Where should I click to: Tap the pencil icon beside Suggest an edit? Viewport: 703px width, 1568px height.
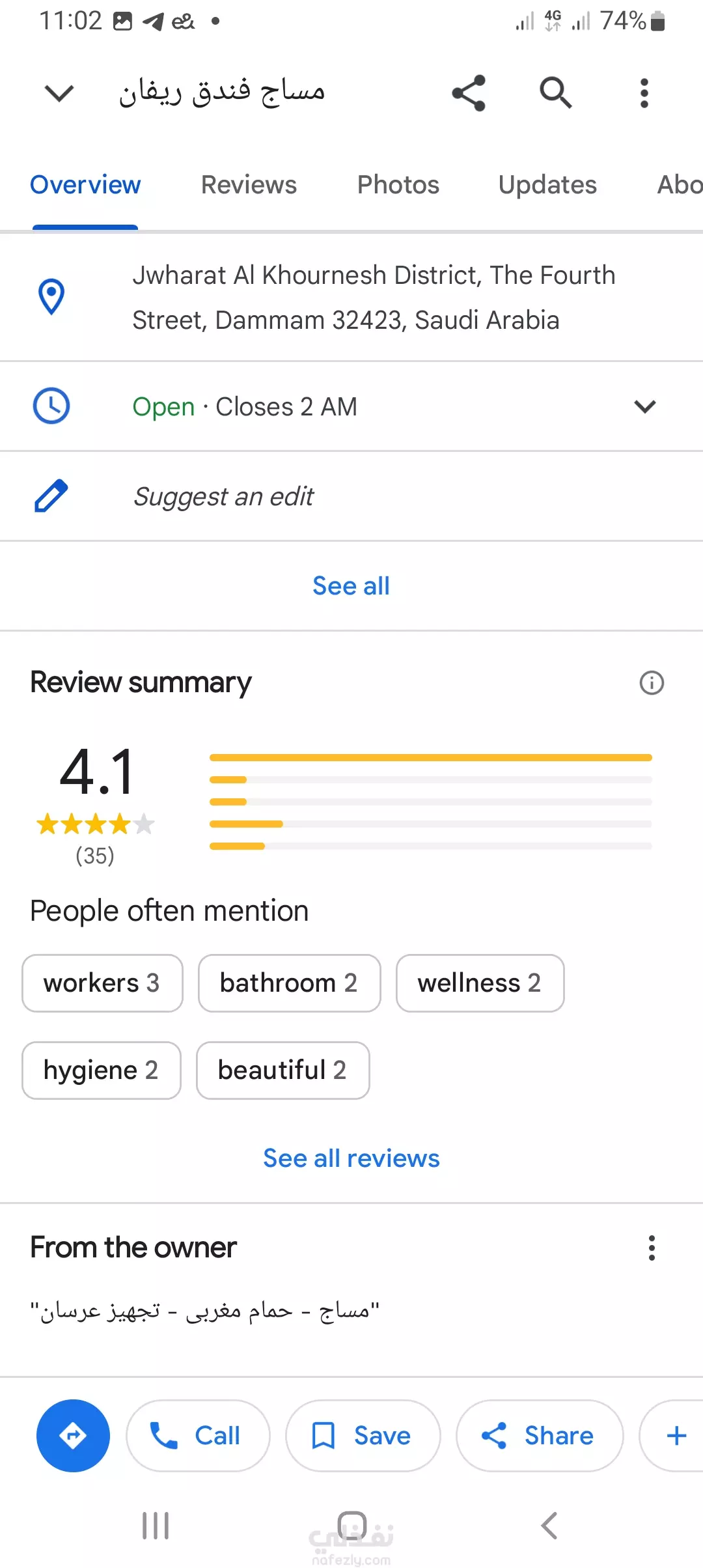point(51,496)
